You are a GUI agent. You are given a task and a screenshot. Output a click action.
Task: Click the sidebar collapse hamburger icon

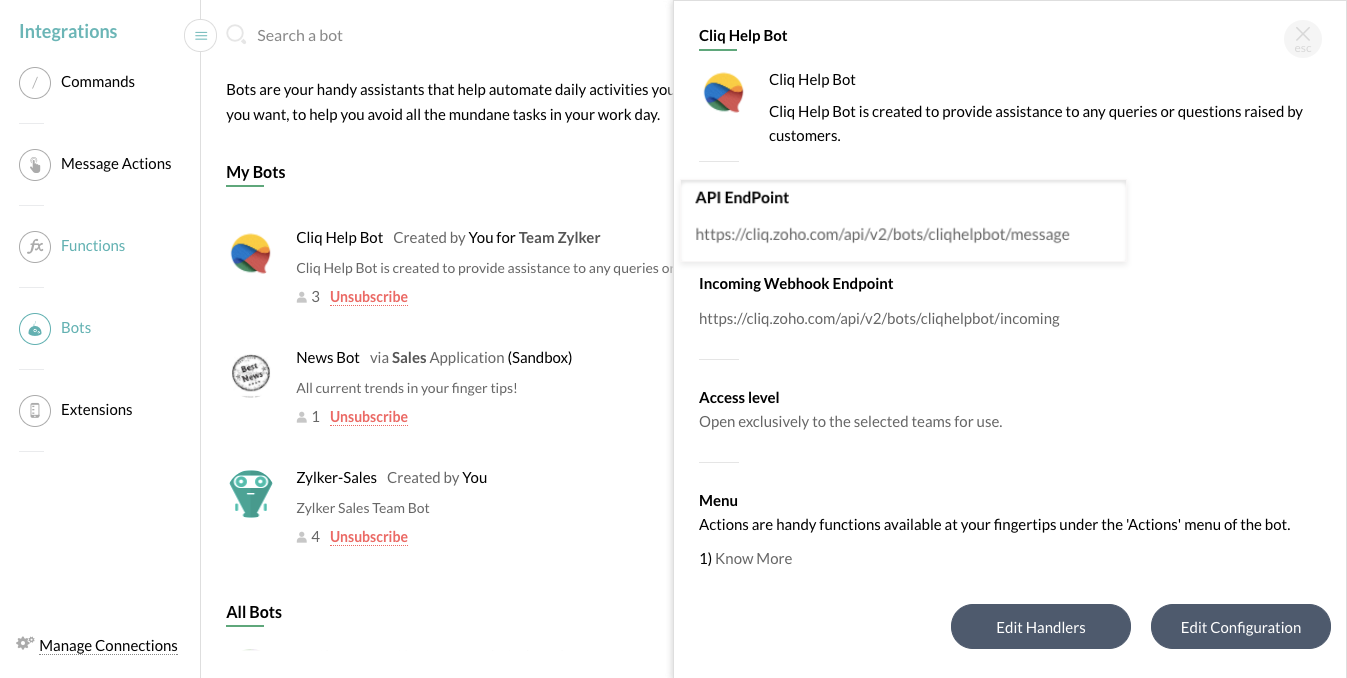tap(201, 36)
